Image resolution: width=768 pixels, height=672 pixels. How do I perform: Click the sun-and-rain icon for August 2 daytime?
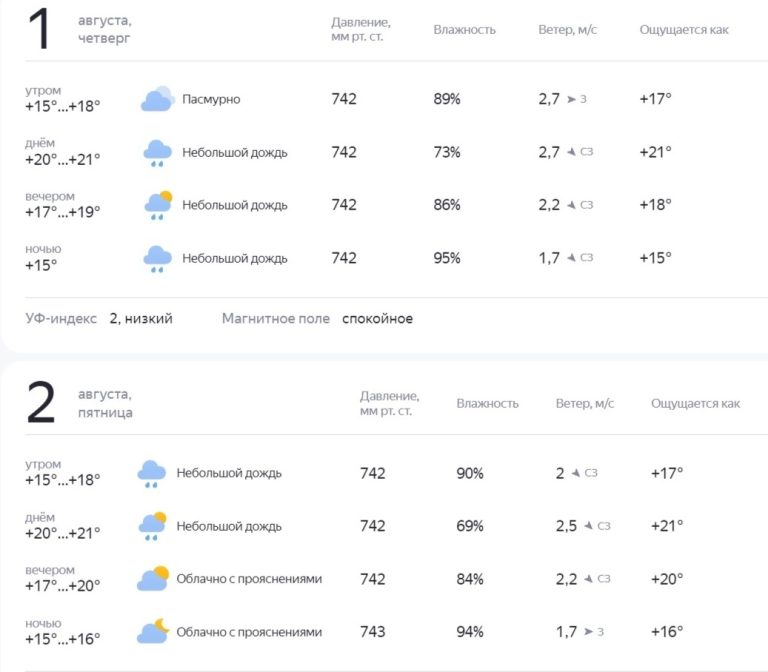(x=152, y=526)
